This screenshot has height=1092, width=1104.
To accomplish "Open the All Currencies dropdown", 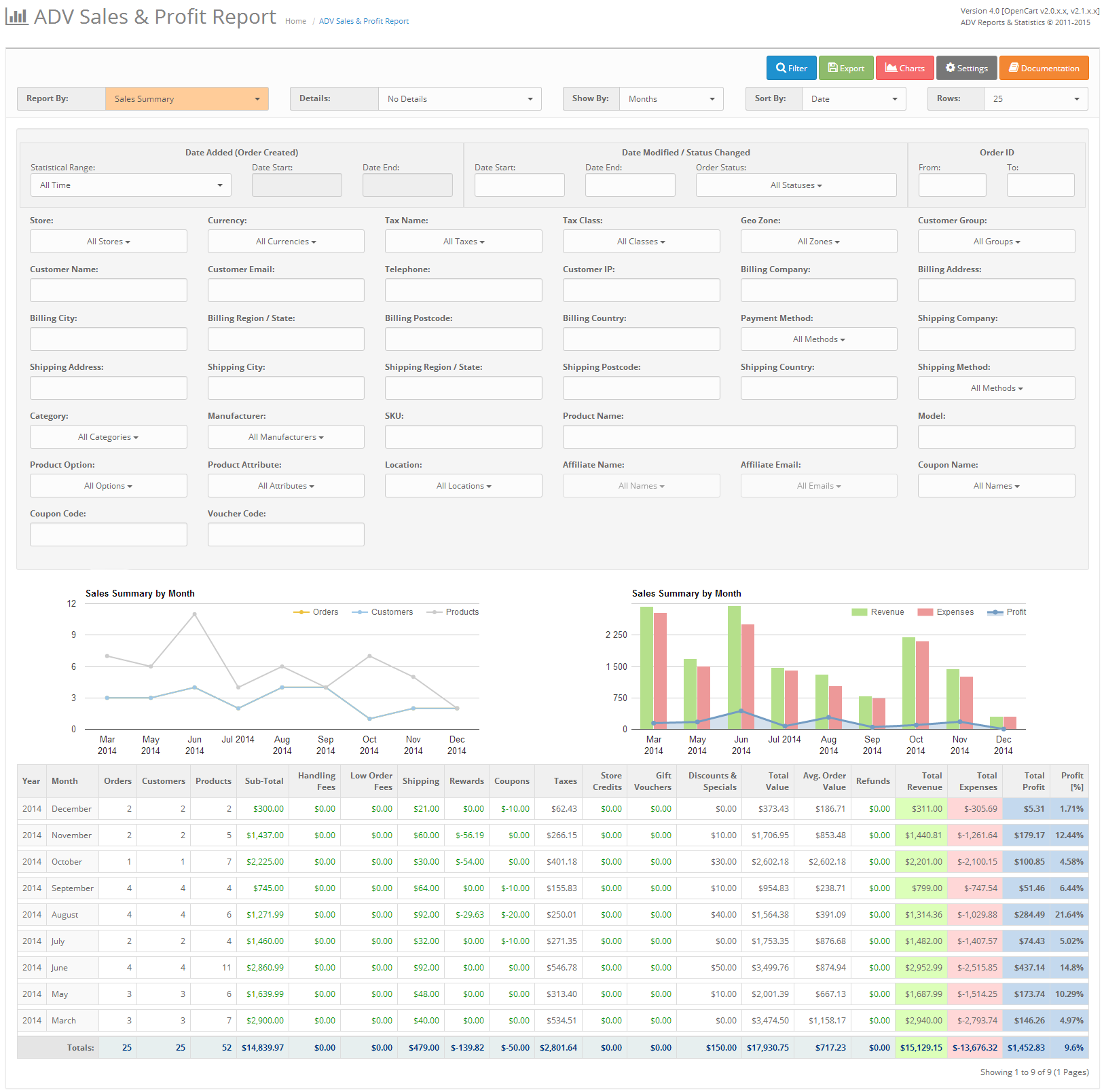I will pyautogui.click(x=286, y=242).
